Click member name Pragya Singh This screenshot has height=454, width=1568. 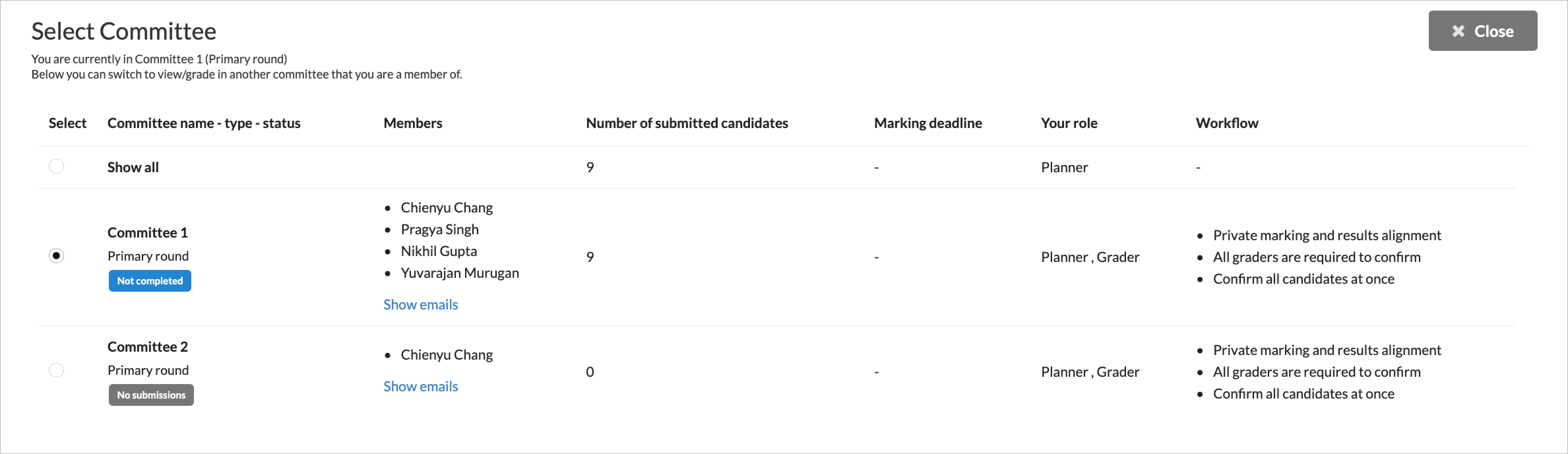(x=439, y=229)
